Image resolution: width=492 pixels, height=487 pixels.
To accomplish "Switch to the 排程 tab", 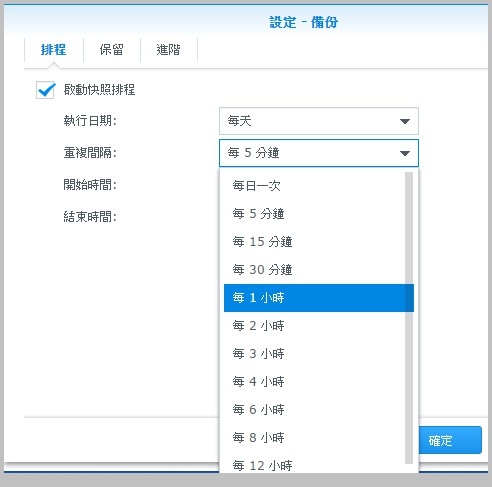I will 54,50.
